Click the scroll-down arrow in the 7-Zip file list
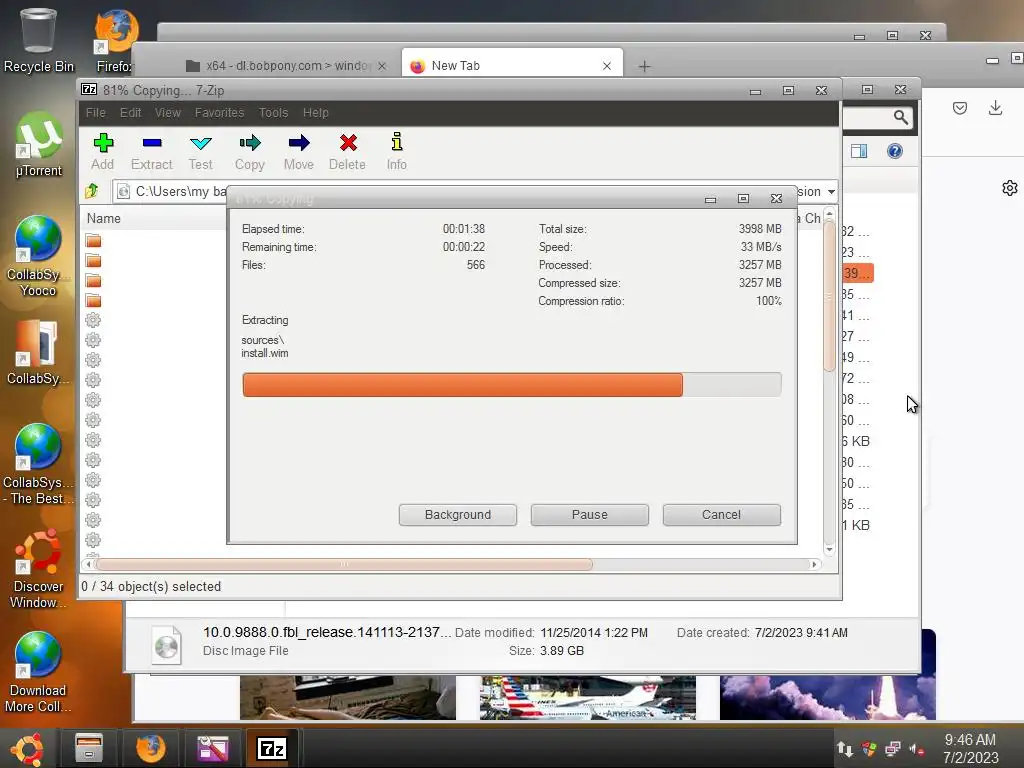 [x=829, y=550]
